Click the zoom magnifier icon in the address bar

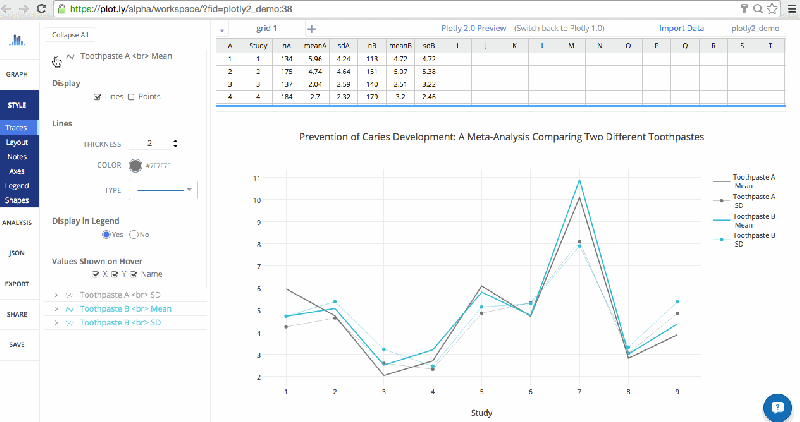(758, 8)
